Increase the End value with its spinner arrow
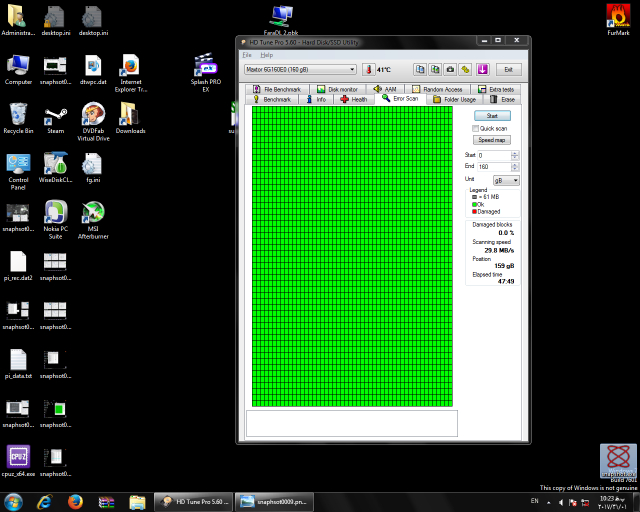640x512 pixels. coord(516,164)
